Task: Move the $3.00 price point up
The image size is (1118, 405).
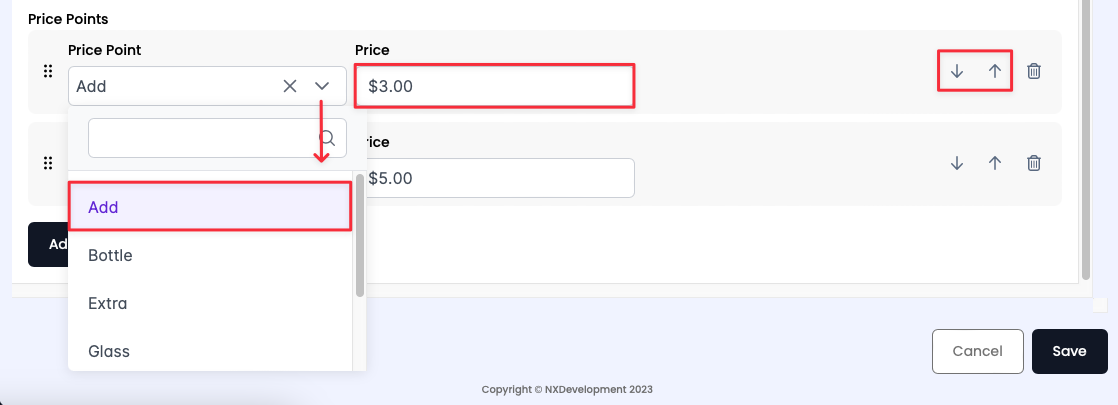Action: point(995,71)
